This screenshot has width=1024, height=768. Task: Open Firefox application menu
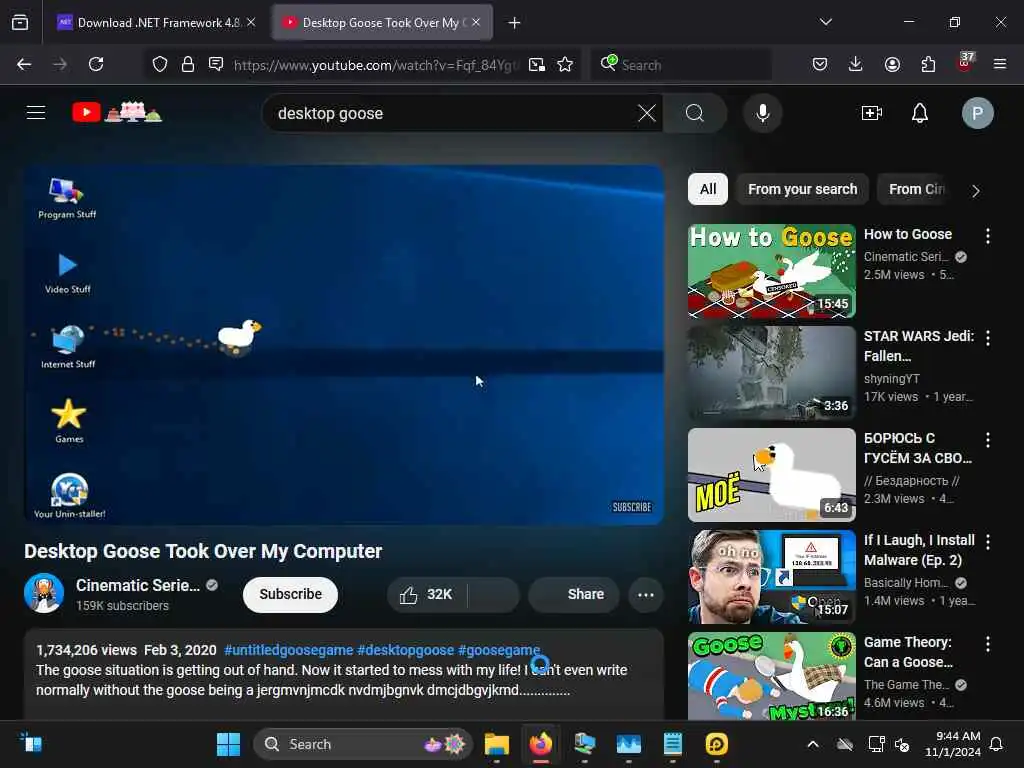click(x=999, y=64)
